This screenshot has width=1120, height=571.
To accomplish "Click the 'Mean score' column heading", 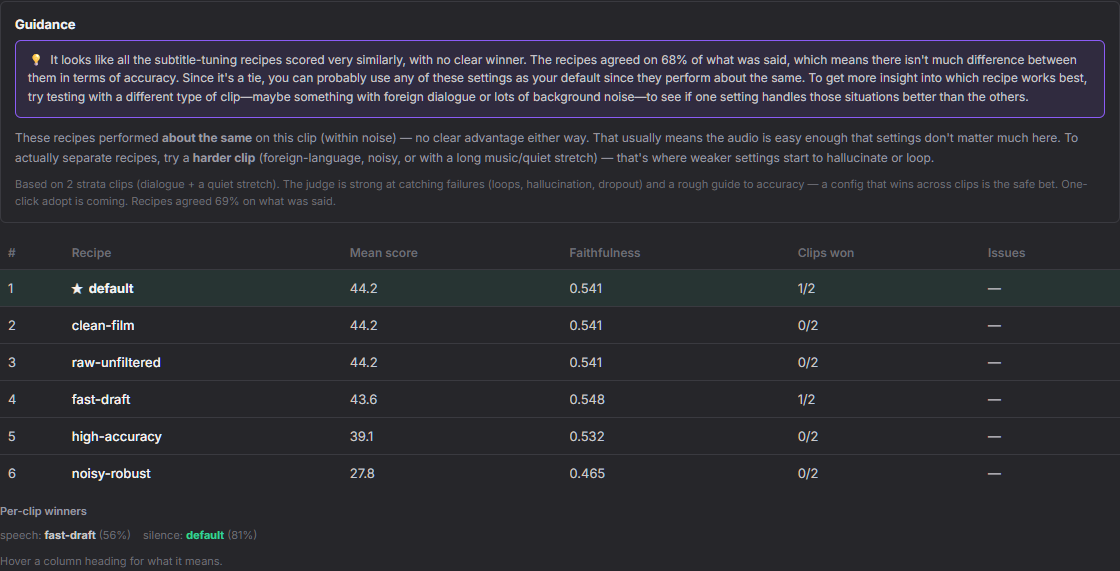I will pos(384,253).
